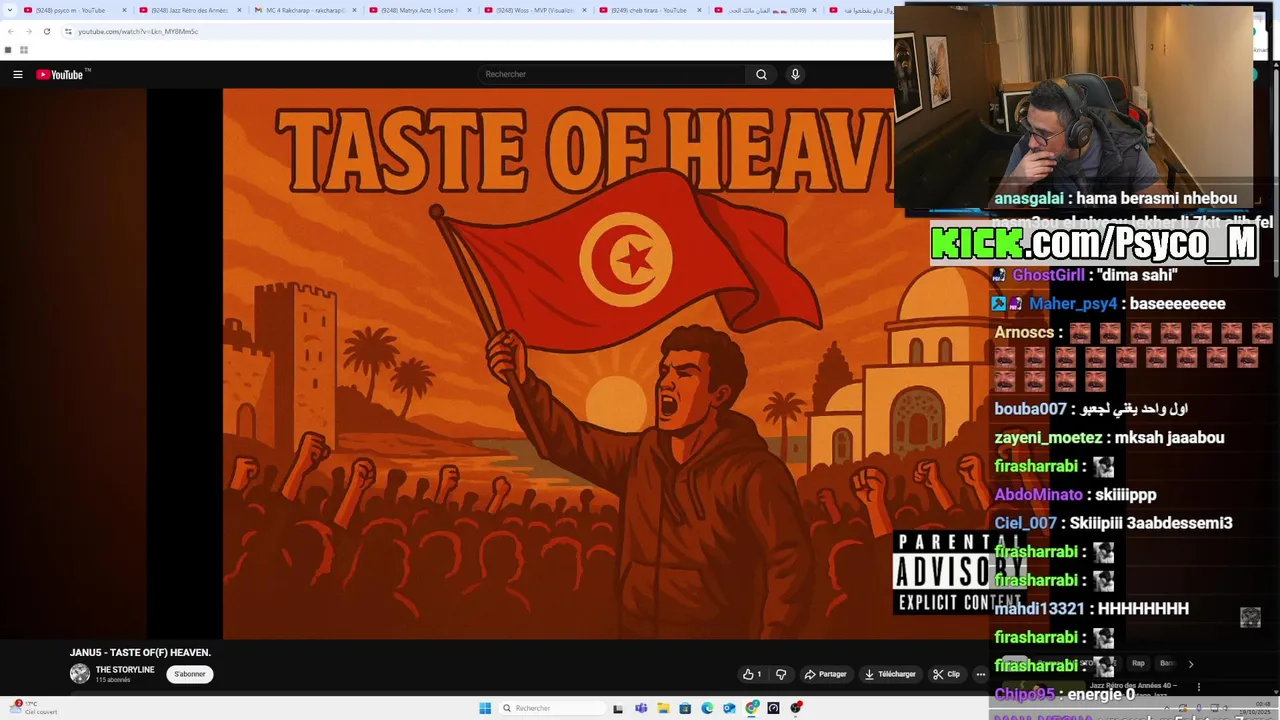Create a Clip with the scissors button
The height and width of the screenshot is (720, 1280).
(947, 674)
